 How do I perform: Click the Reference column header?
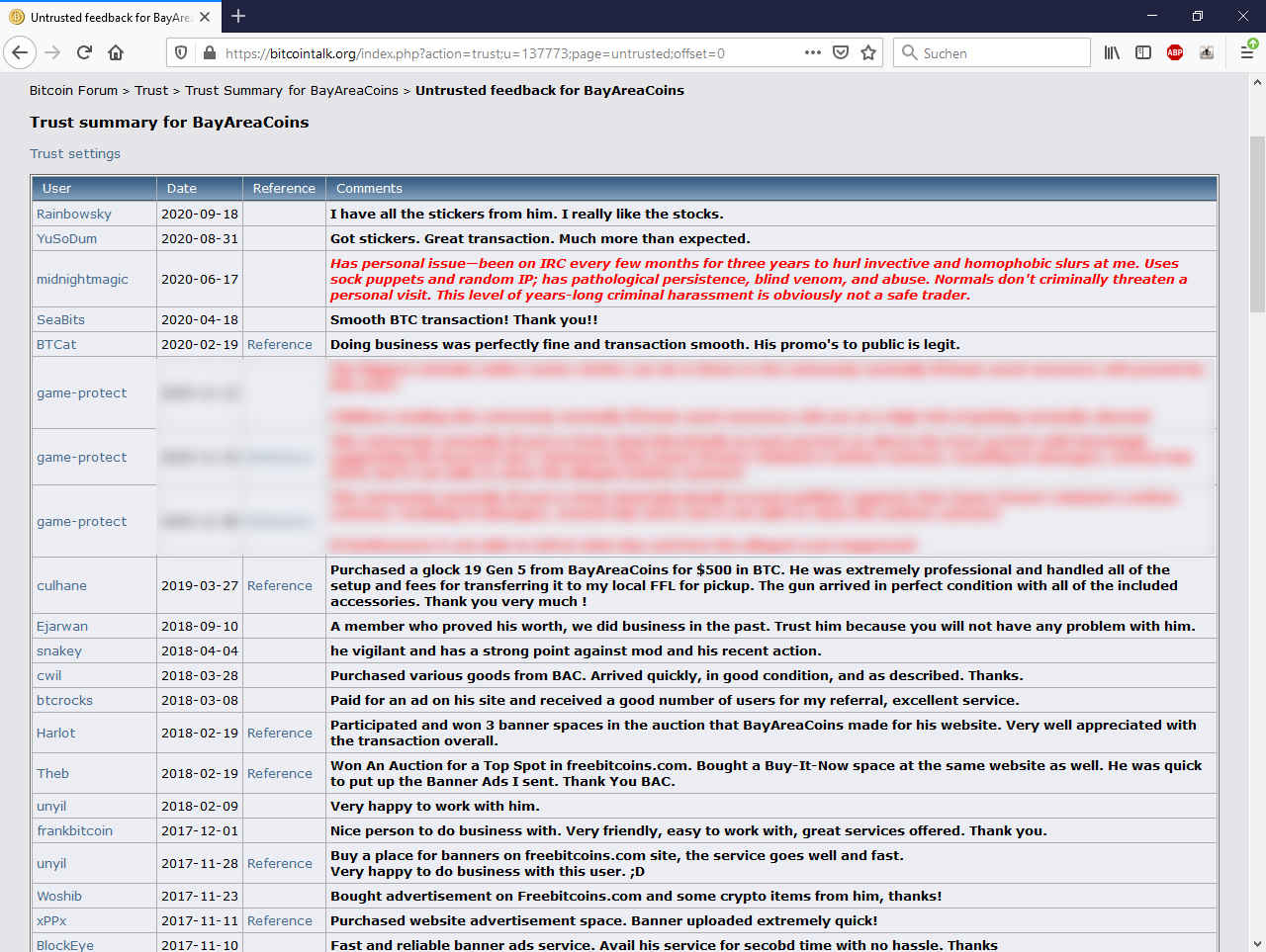pos(284,188)
